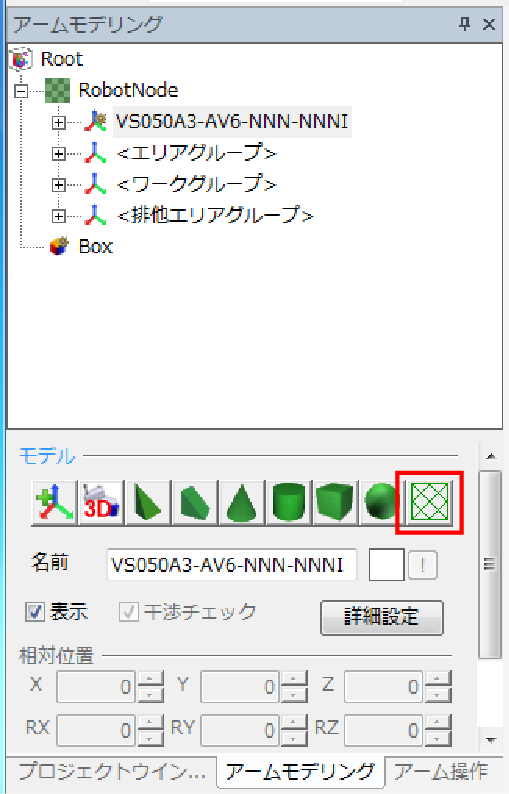Screen dimensions: 509x794
Task: Click the highlighted green wireframe area icon
Action: coord(429,502)
